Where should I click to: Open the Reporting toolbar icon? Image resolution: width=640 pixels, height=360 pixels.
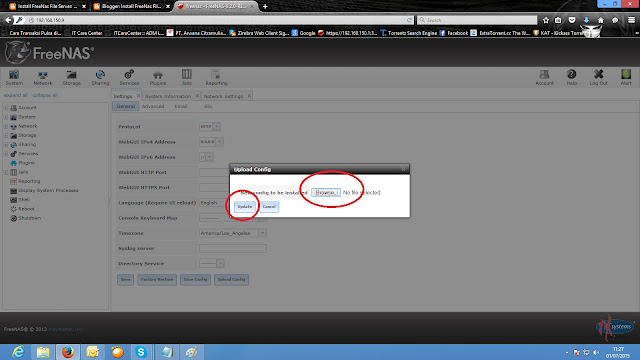click(x=216, y=77)
